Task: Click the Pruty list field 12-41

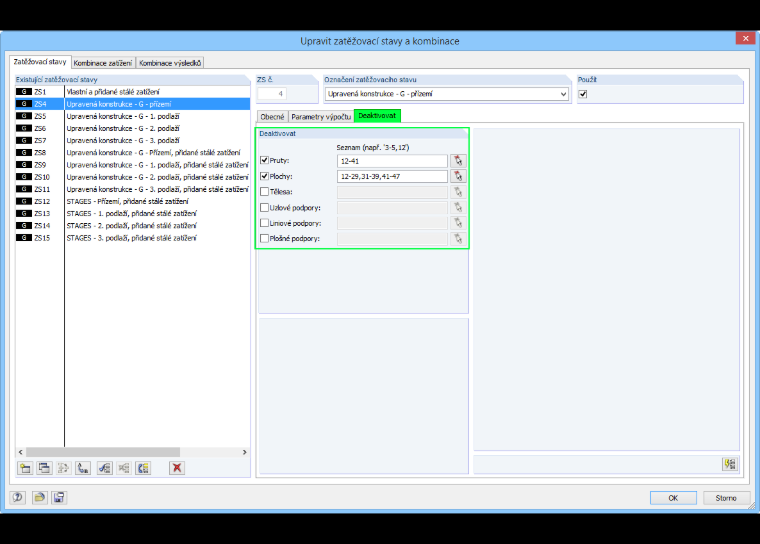Action: click(x=392, y=161)
